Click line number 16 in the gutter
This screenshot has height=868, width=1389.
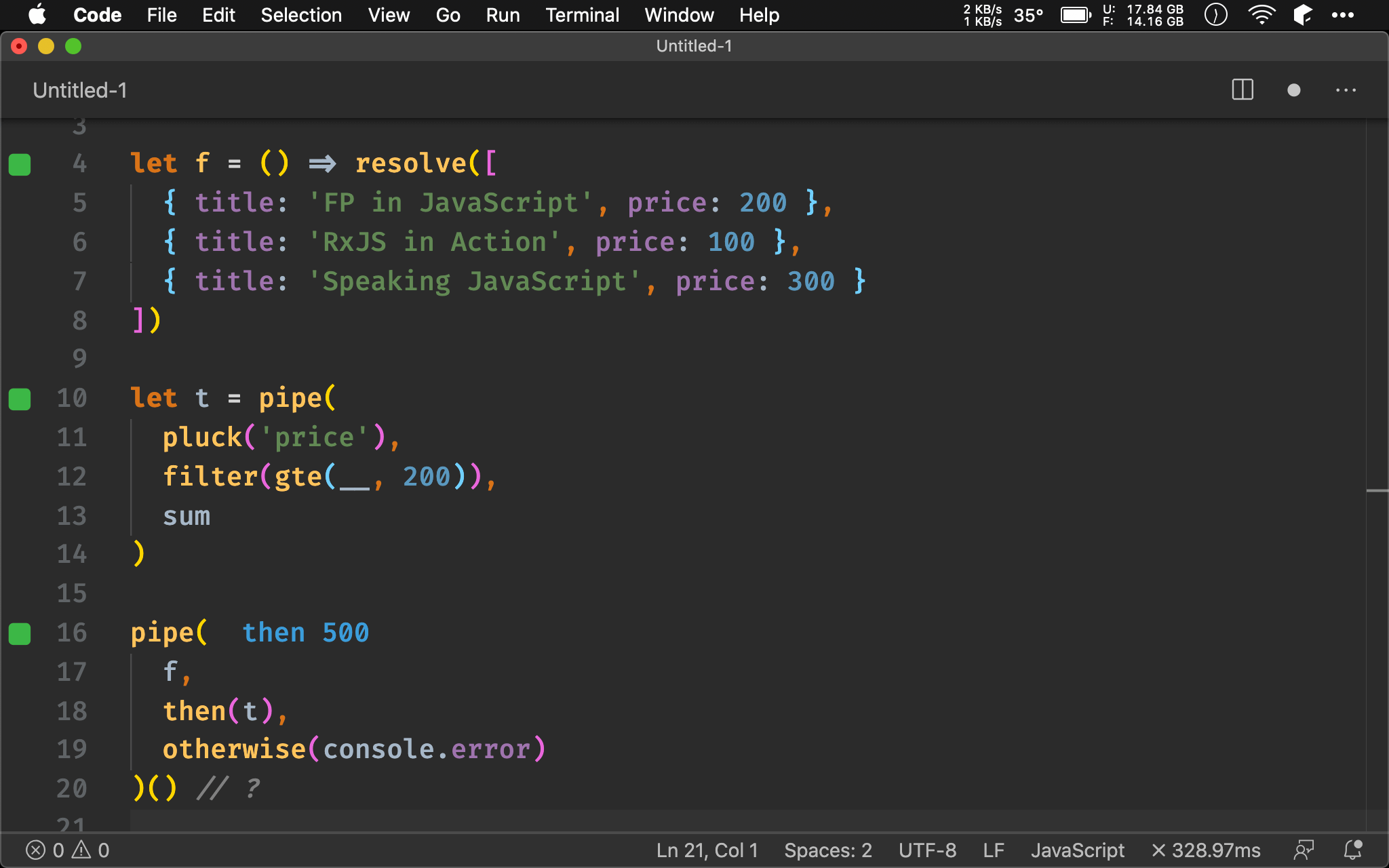click(x=72, y=633)
